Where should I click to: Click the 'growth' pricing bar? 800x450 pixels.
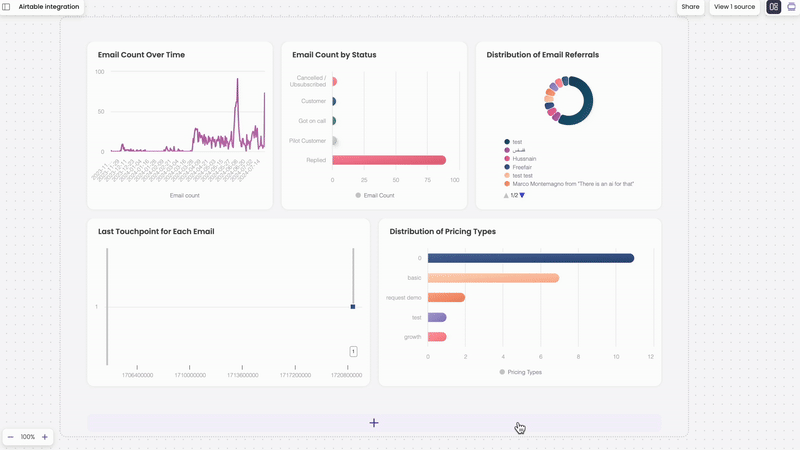[437, 337]
